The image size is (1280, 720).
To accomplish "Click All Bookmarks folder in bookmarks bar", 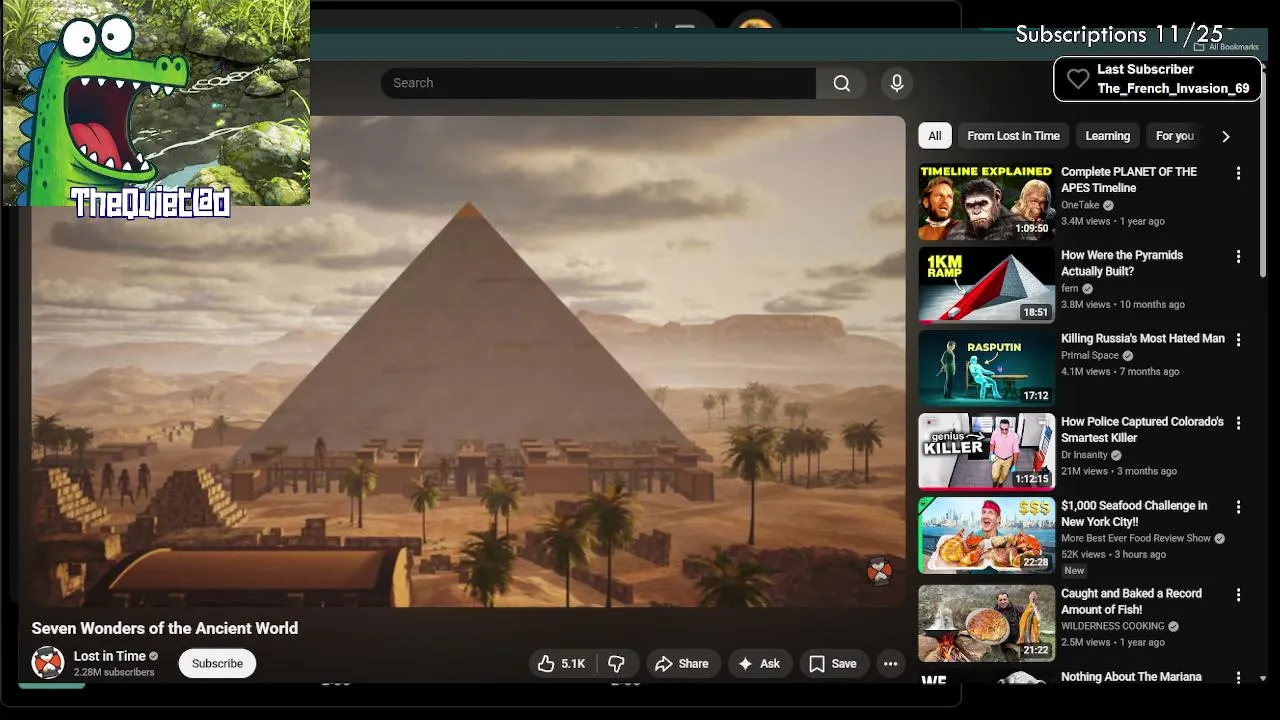I will tap(1226, 47).
